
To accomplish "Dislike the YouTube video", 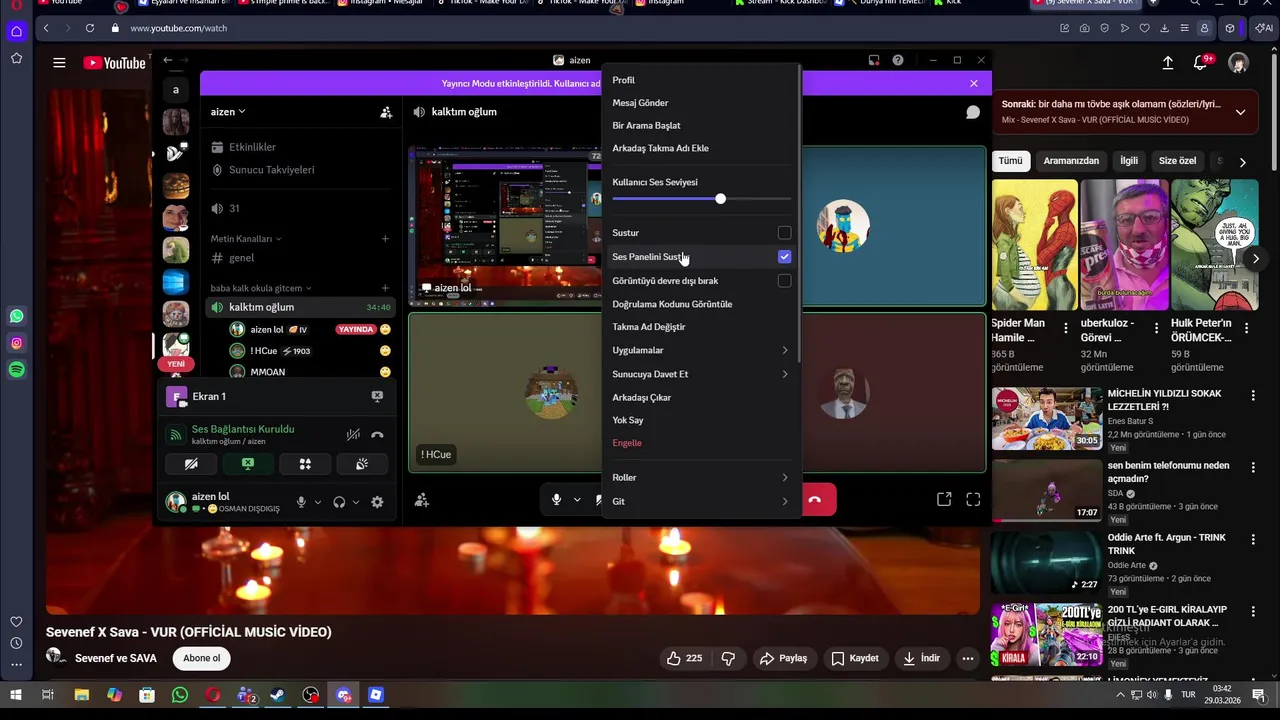I will [x=728, y=658].
